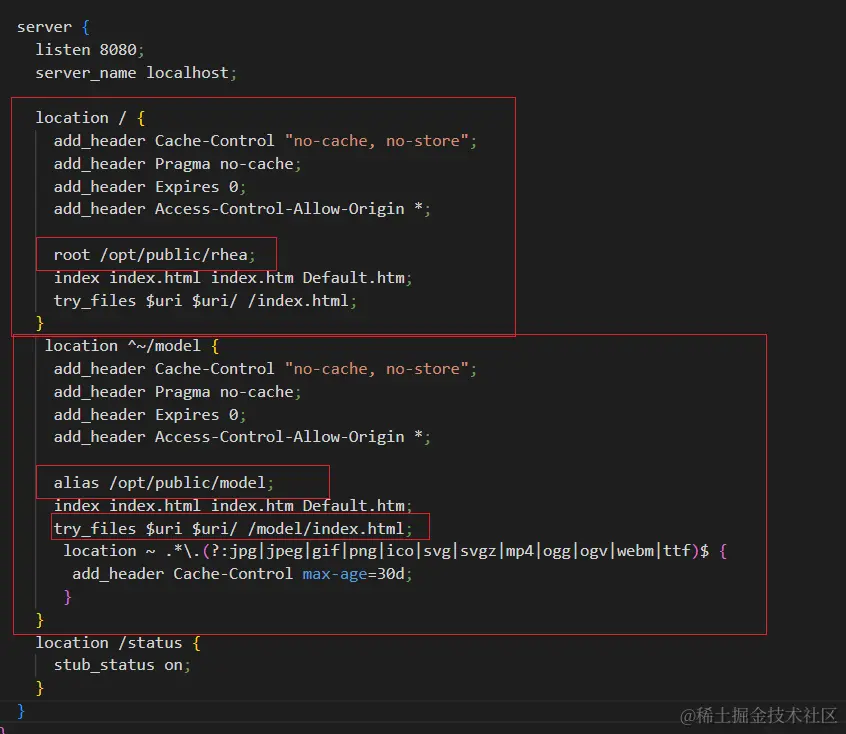Click 'index index.html index.htm Default.htm;' in location / block

(233, 277)
